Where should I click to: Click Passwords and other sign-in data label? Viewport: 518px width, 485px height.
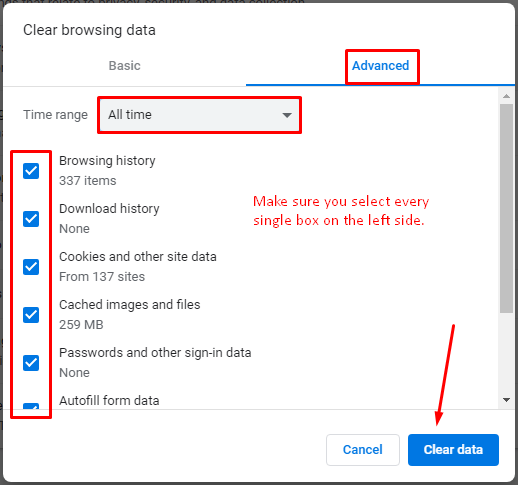tap(155, 353)
